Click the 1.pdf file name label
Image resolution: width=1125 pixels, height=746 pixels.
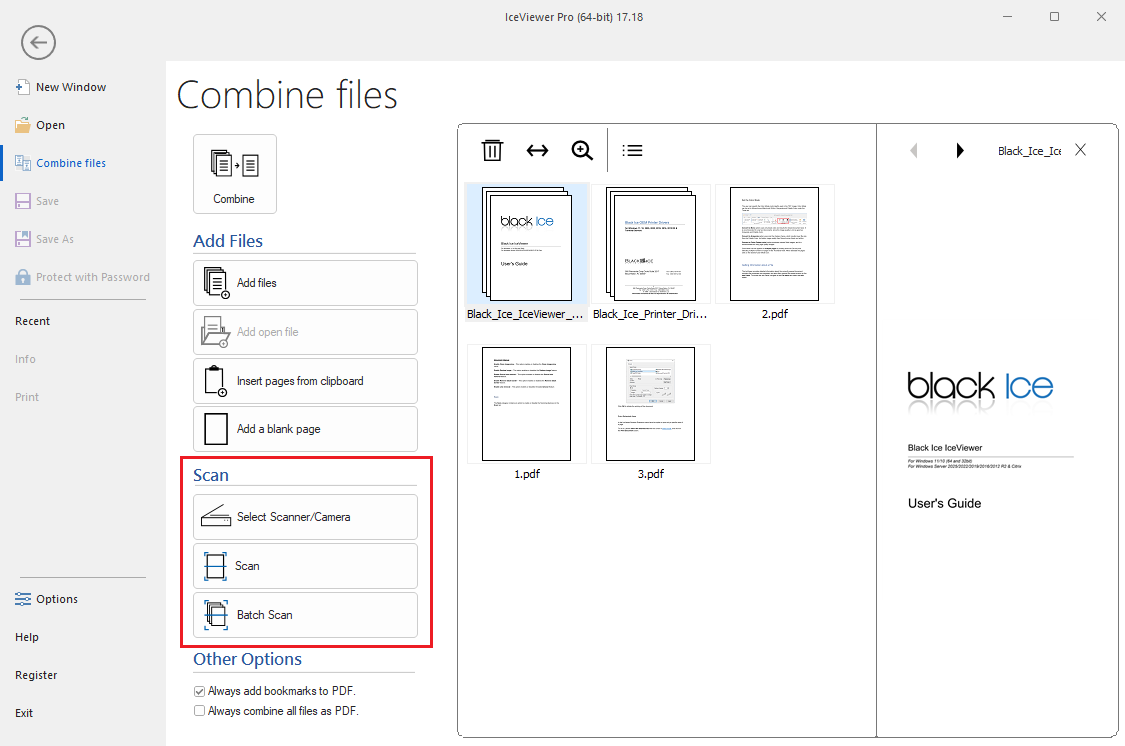coord(527,474)
